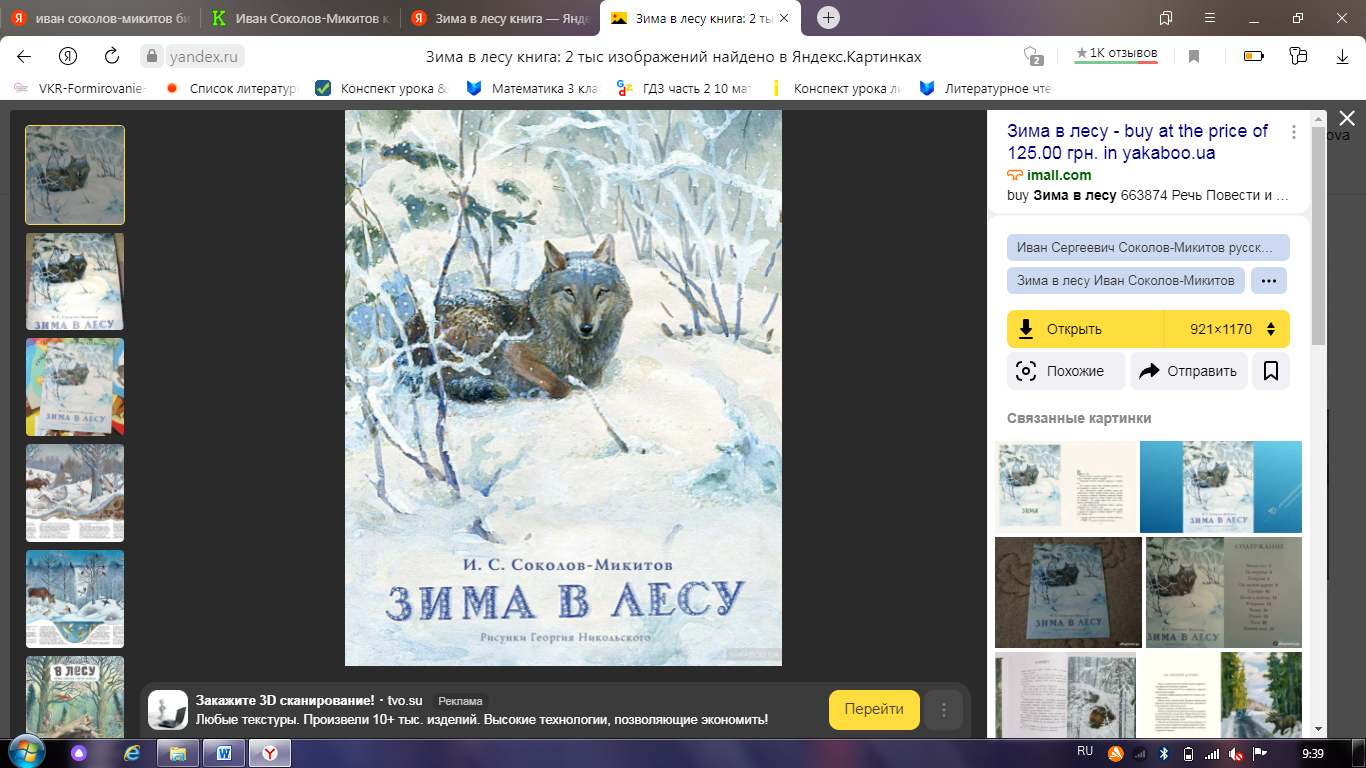
Task: Switch to the 'Иван Соколов-Микитов к' tab
Action: pos(300,18)
